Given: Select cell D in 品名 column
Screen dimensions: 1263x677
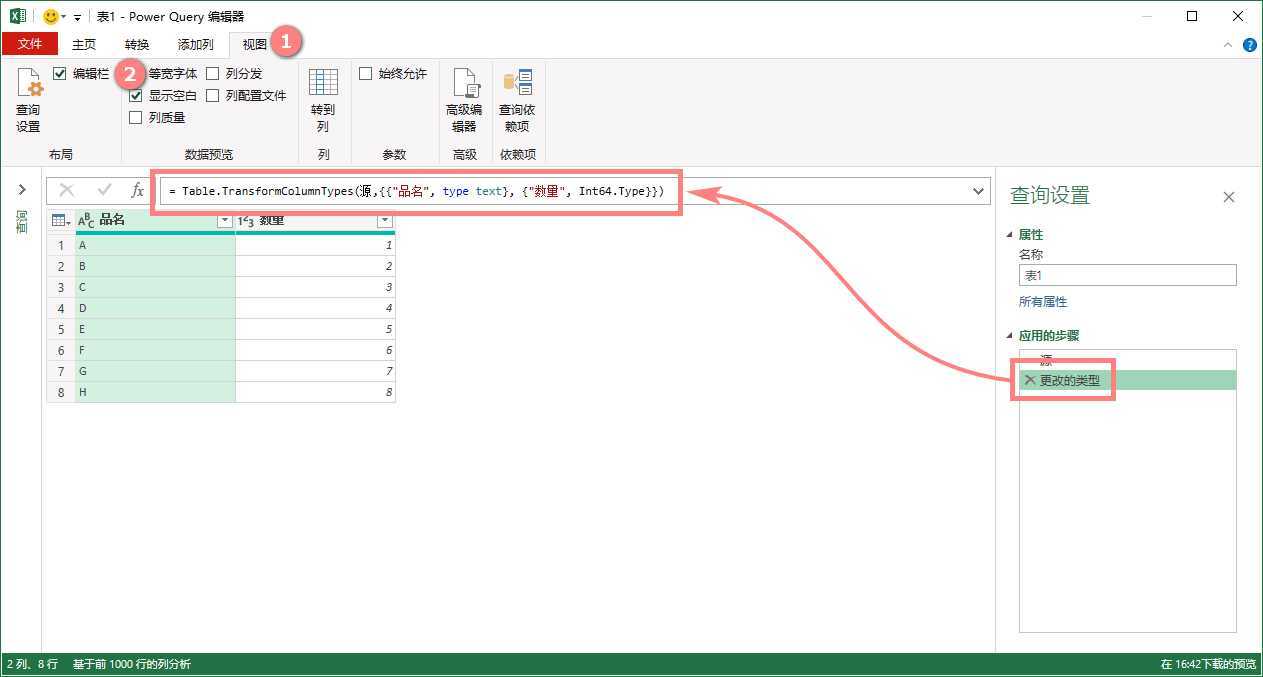Looking at the screenshot, I should (155, 308).
